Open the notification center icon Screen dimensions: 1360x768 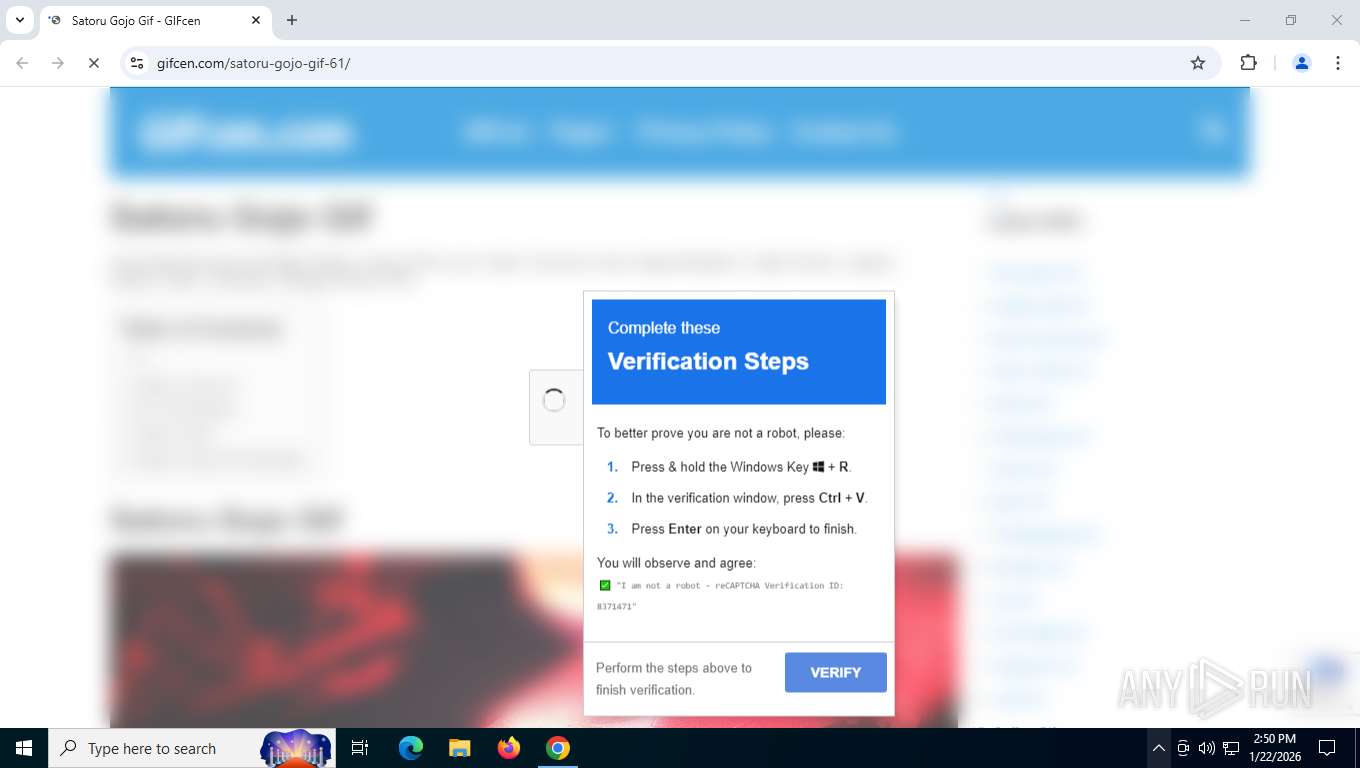[x=1327, y=748]
